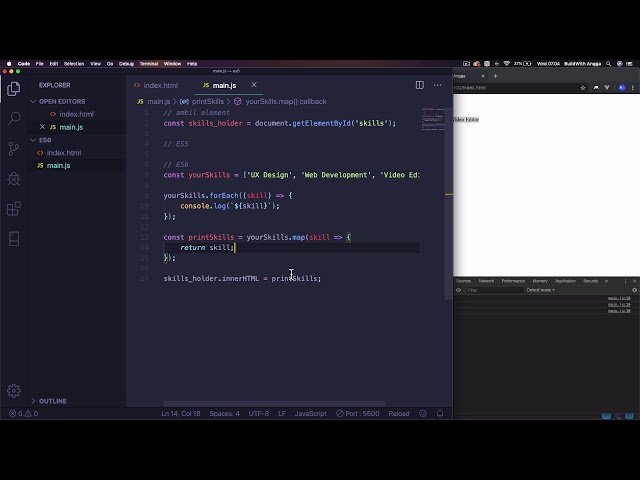The image size is (640, 480).
Task: Close main.js in the Open Editors list
Action: (x=42, y=127)
